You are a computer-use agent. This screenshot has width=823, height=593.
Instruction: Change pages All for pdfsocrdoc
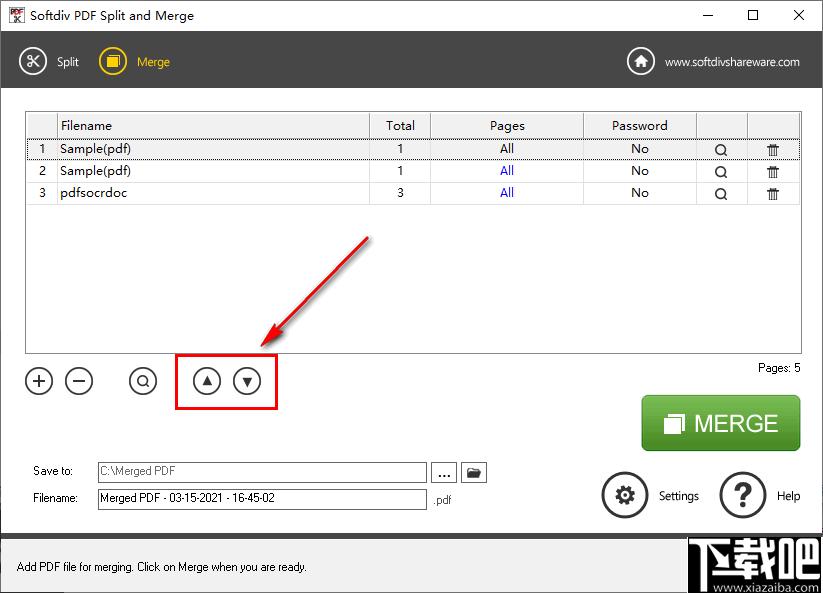[507, 193]
